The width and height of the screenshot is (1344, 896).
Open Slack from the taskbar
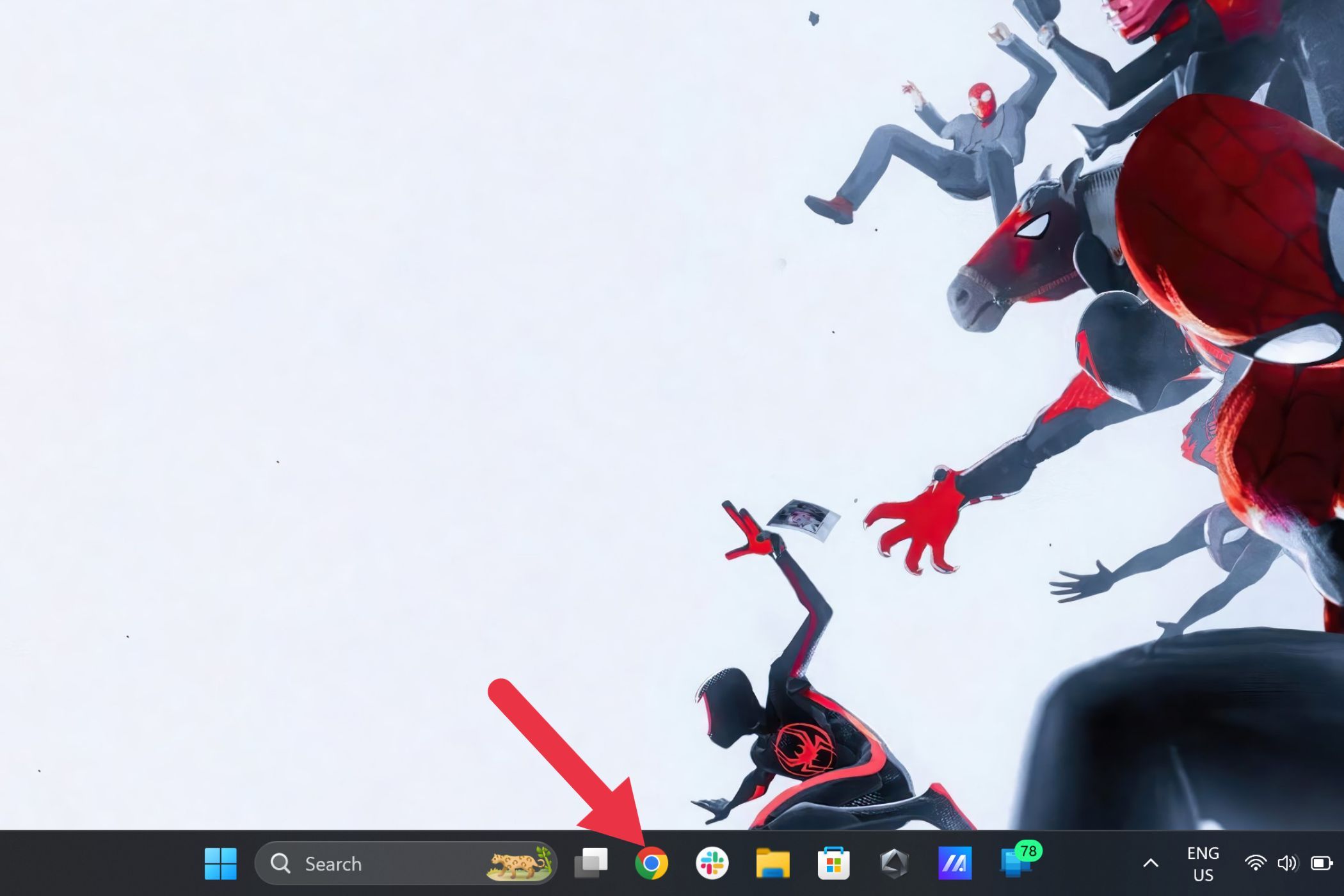pyautogui.click(x=712, y=864)
